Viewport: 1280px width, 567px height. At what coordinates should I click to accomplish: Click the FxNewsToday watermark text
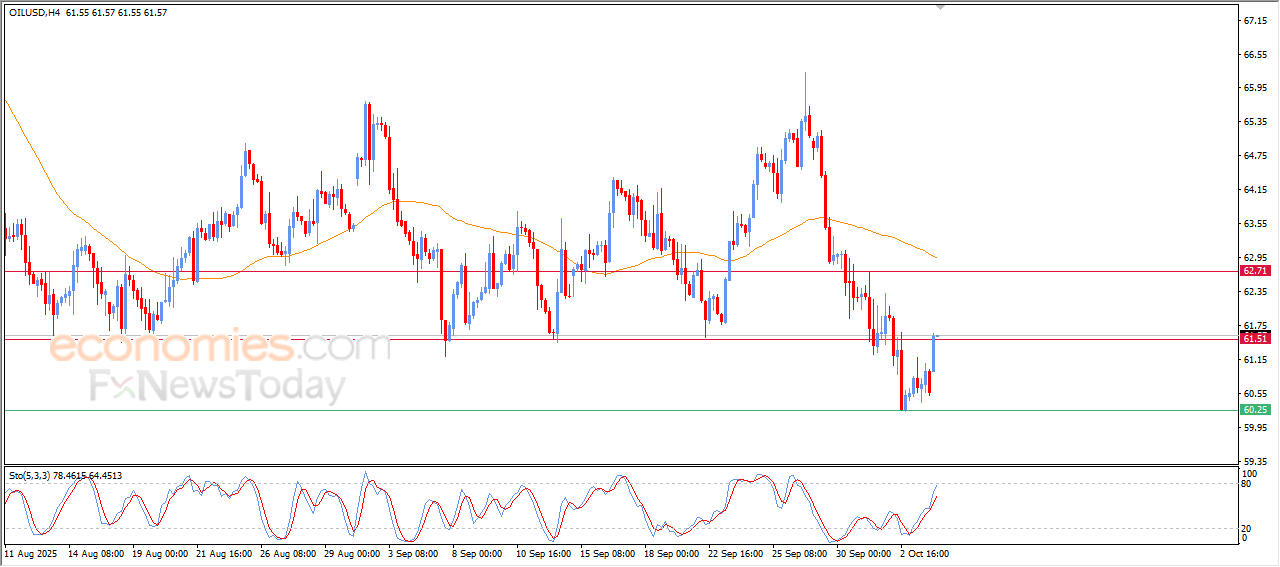click(218, 386)
